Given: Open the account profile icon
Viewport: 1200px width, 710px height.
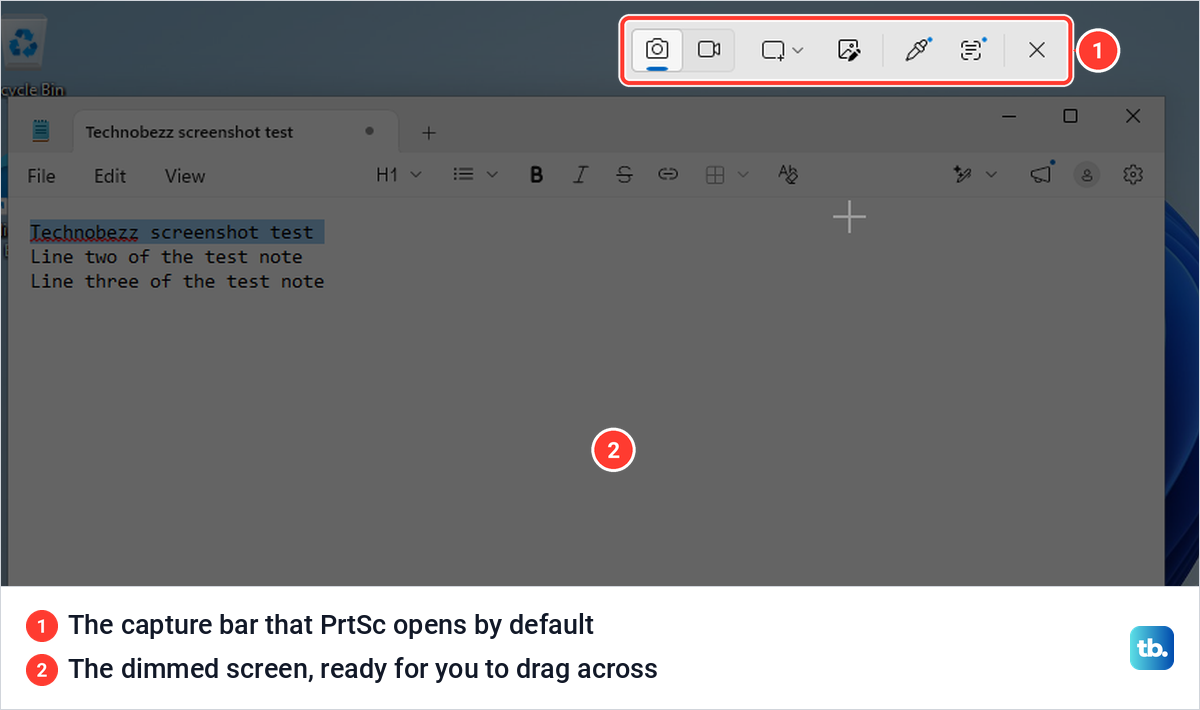Looking at the screenshot, I should pyautogui.click(x=1087, y=175).
